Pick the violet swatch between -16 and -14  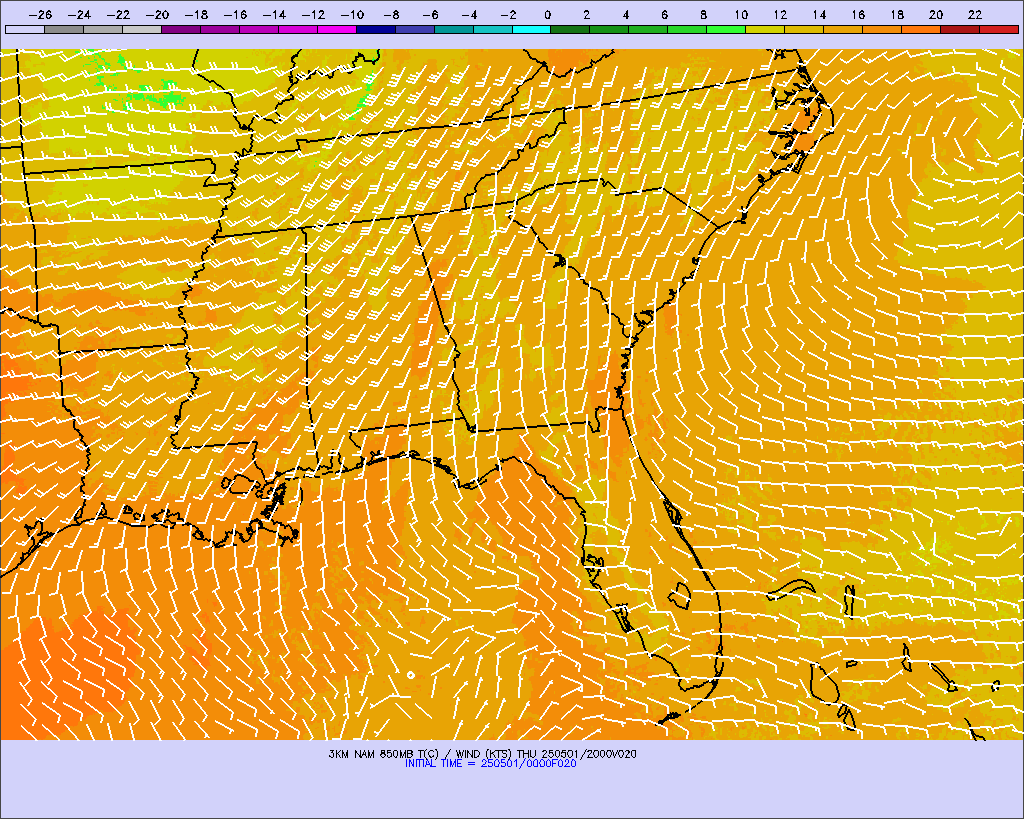point(259,29)
